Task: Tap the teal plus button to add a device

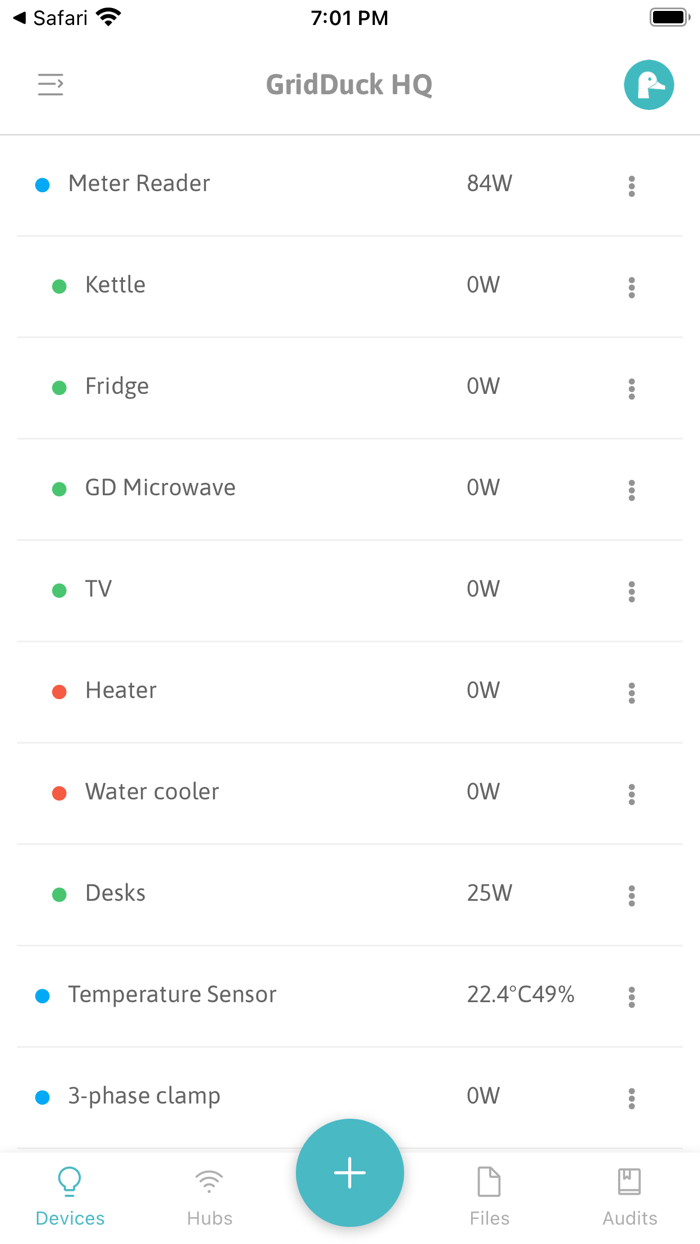Action: (349, 1172)
